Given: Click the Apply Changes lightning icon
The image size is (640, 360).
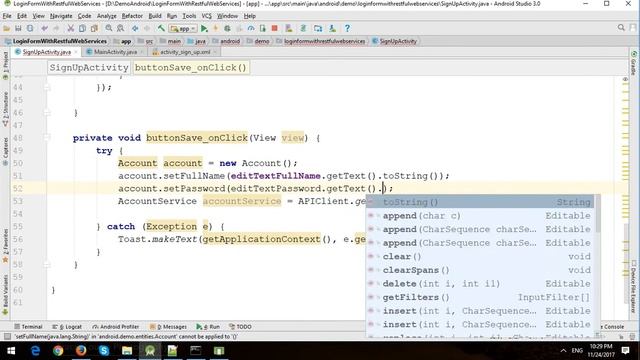Looking at the screenshot, I should coord(216,29).
